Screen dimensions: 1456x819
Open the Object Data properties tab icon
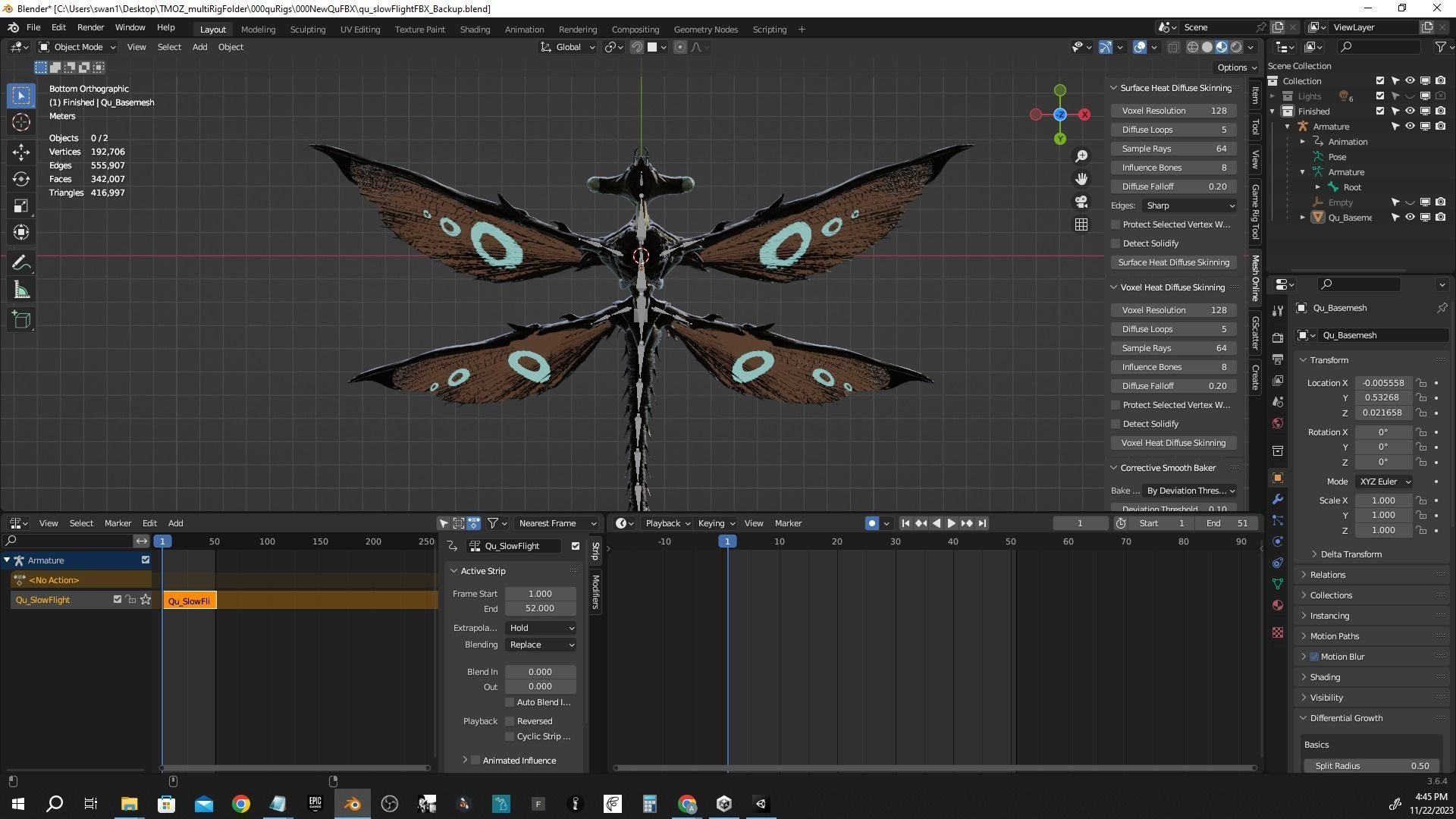1278,584
